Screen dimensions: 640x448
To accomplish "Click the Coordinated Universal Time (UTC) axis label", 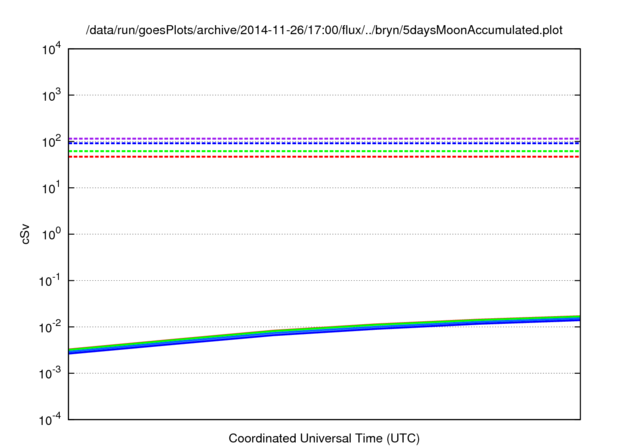I will 324,438.
